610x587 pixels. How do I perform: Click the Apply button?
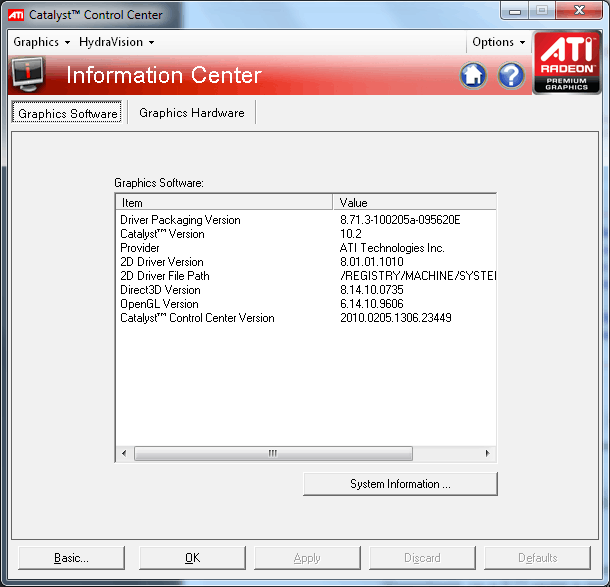click(307, 558)
